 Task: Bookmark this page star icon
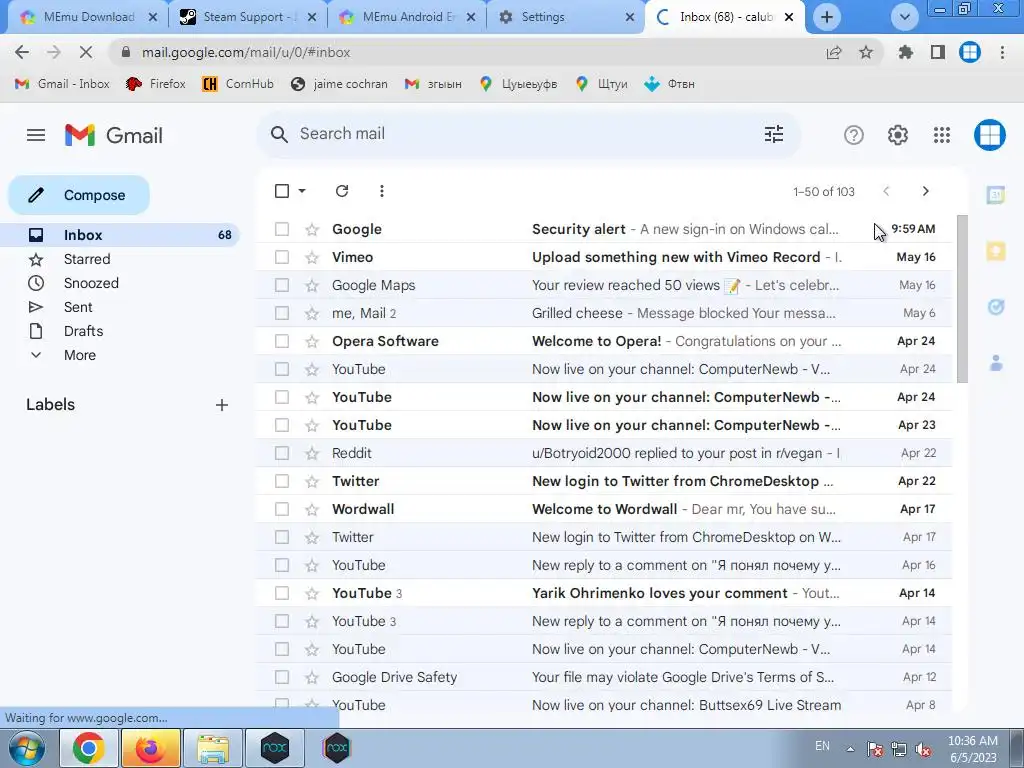[866, 52]
